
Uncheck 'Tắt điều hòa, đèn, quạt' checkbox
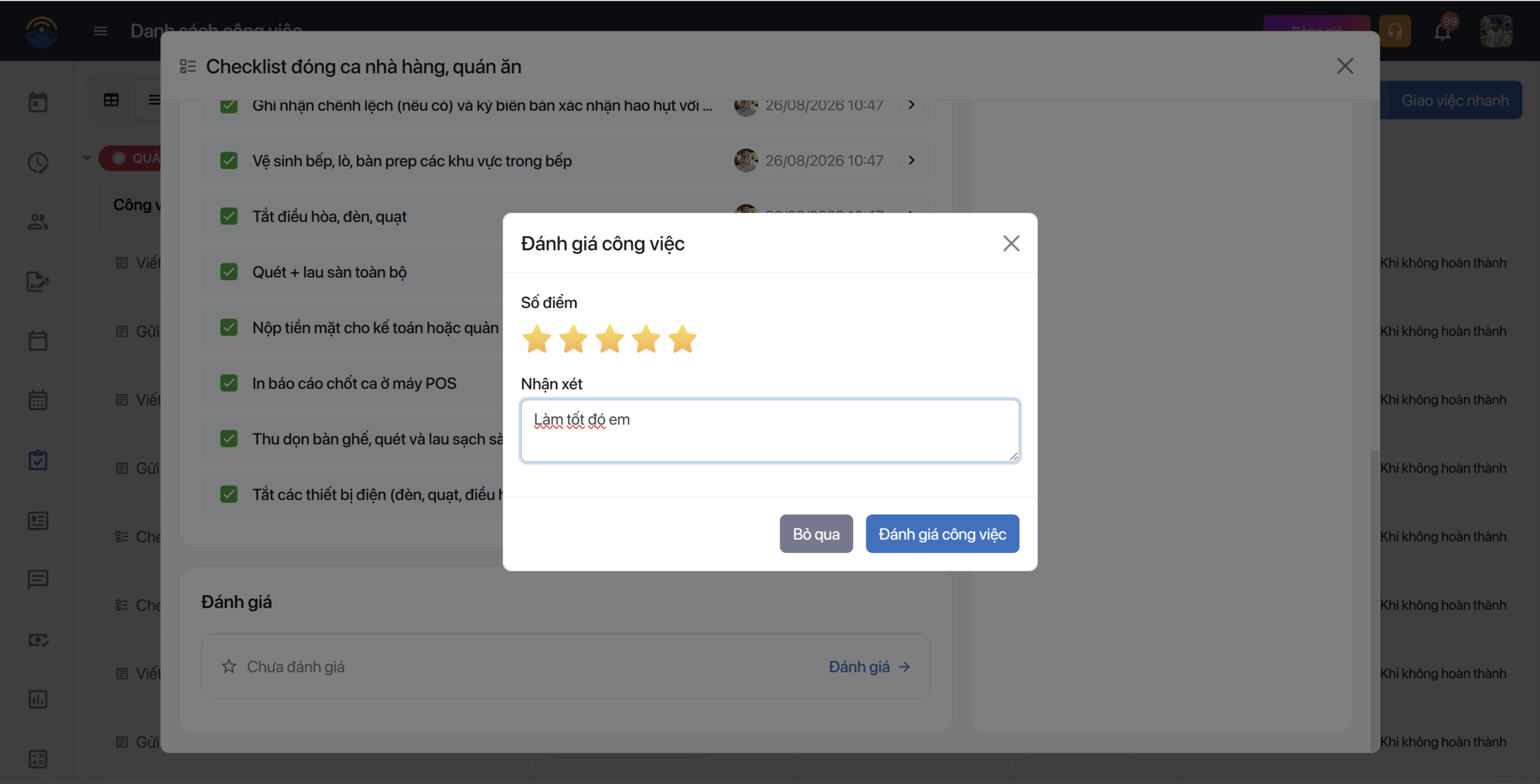229,216
